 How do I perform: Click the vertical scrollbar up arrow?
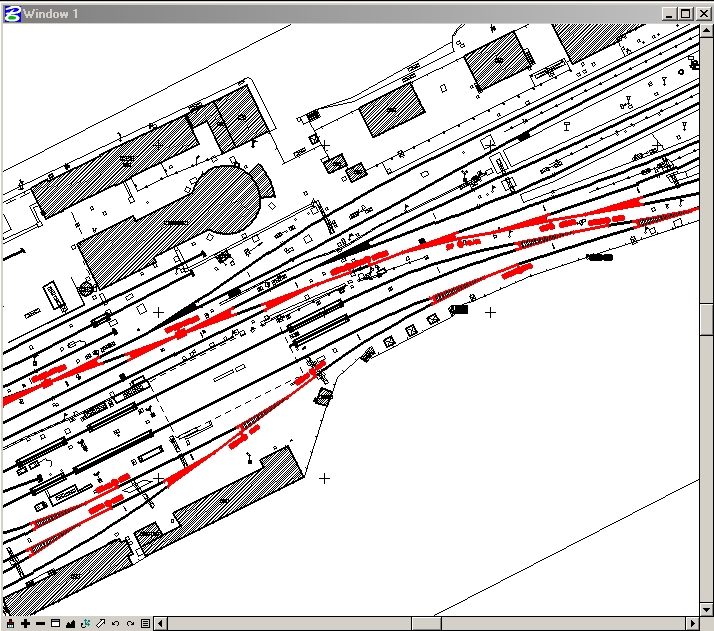click(706, 31)
